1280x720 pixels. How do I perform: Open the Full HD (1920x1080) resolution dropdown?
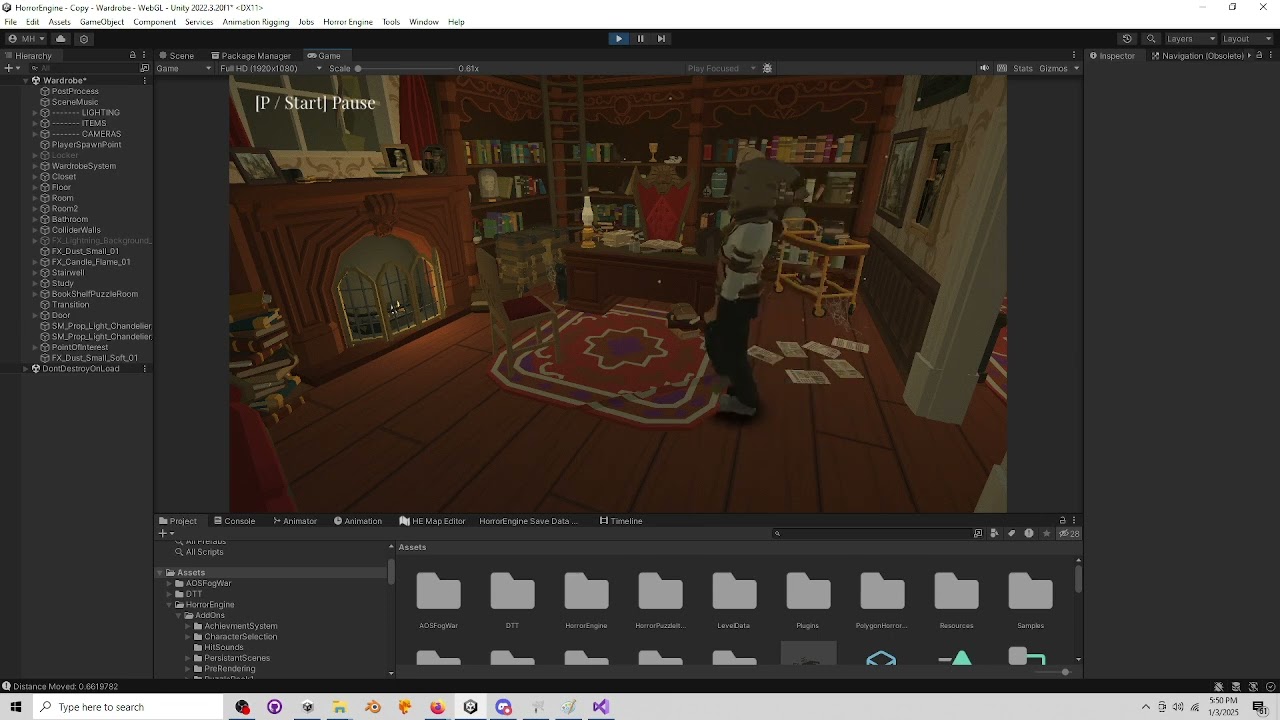click(271, 68)
